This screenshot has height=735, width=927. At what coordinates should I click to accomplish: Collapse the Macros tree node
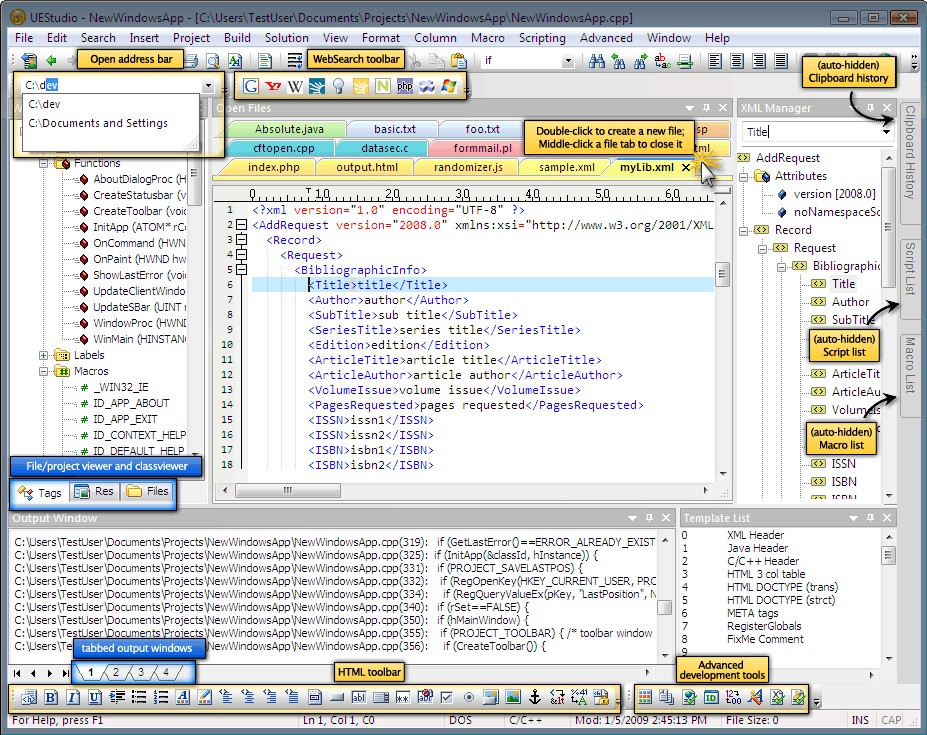(x=43, y=371)
